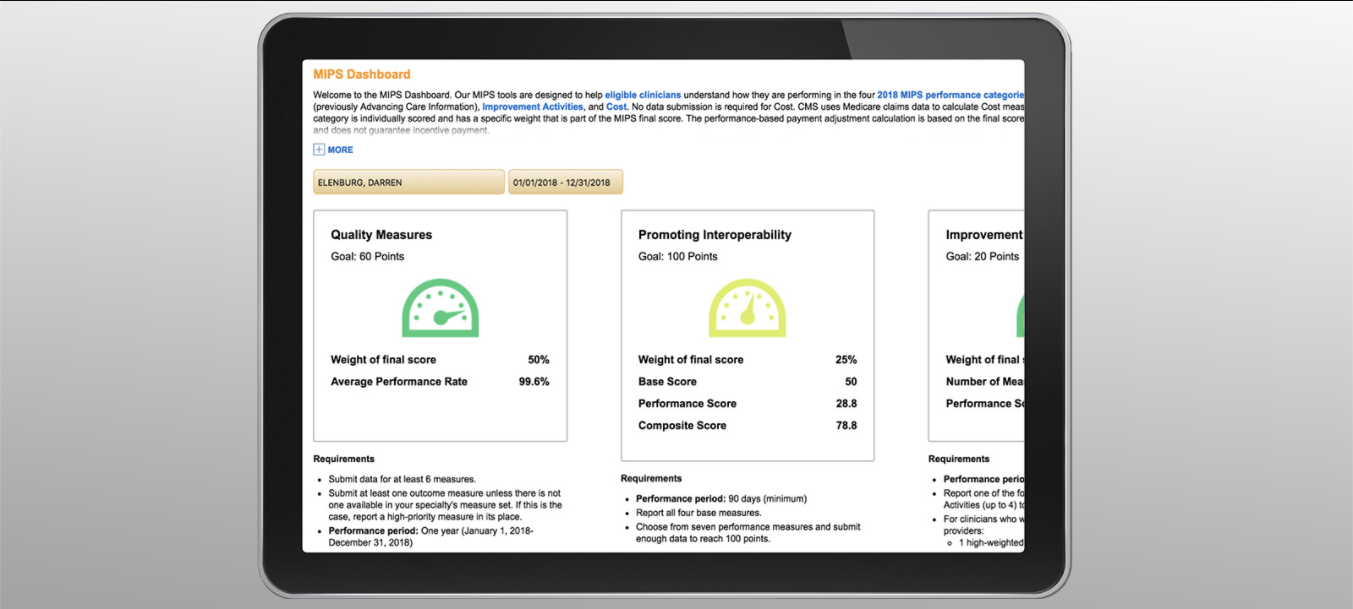Click 'Performance period: 90 days (minimum)' bullet
1353x609 pixels.
click(721, 499)
